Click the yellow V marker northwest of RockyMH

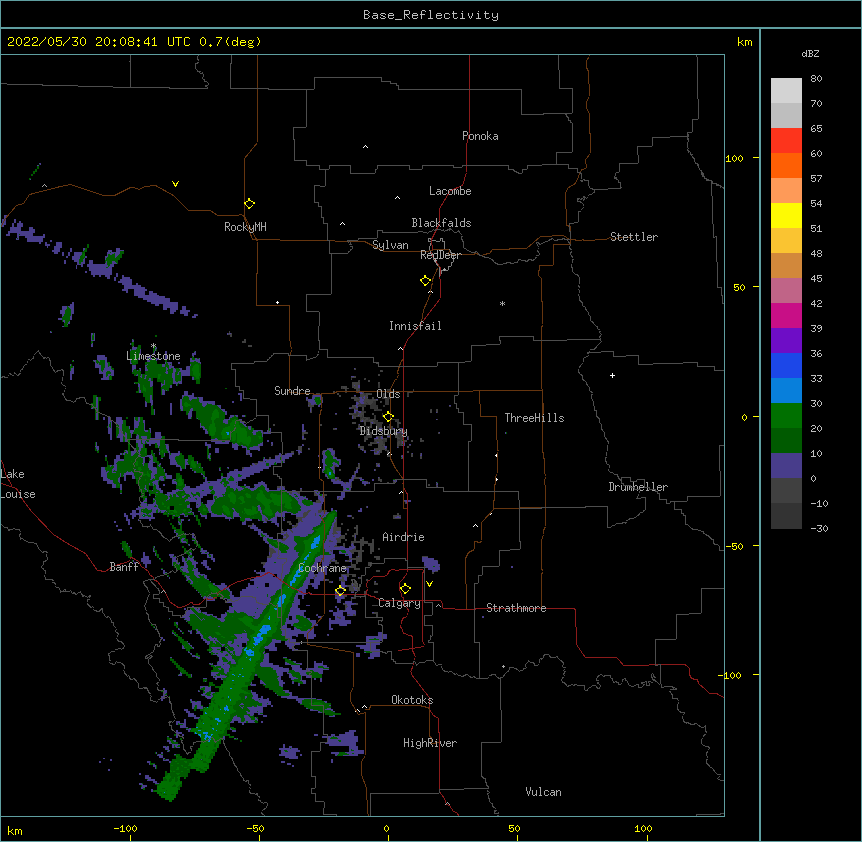(x=175, y=184)
